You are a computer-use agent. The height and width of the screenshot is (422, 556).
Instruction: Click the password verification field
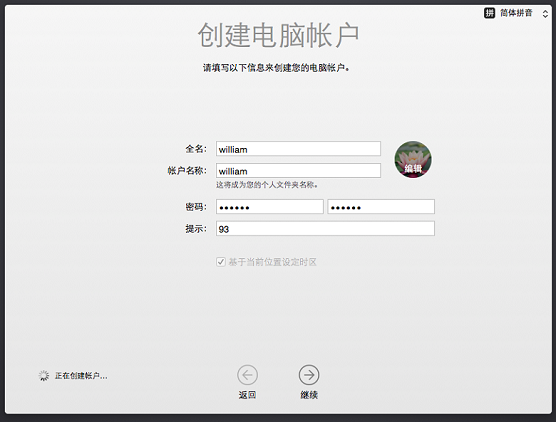pos(381,207)
